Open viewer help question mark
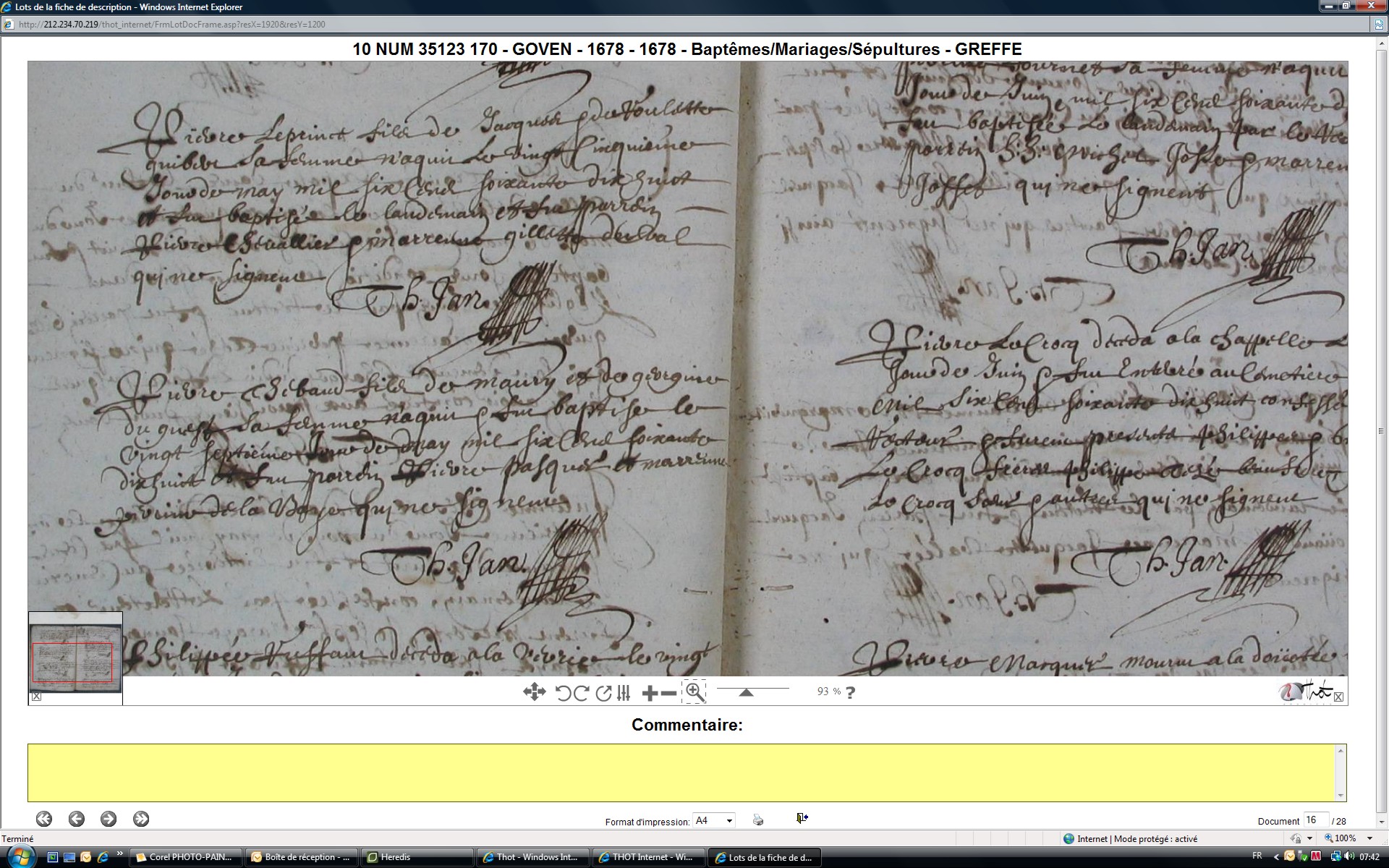The height and width of the screenshot is (868, 1389). (850, 692)
